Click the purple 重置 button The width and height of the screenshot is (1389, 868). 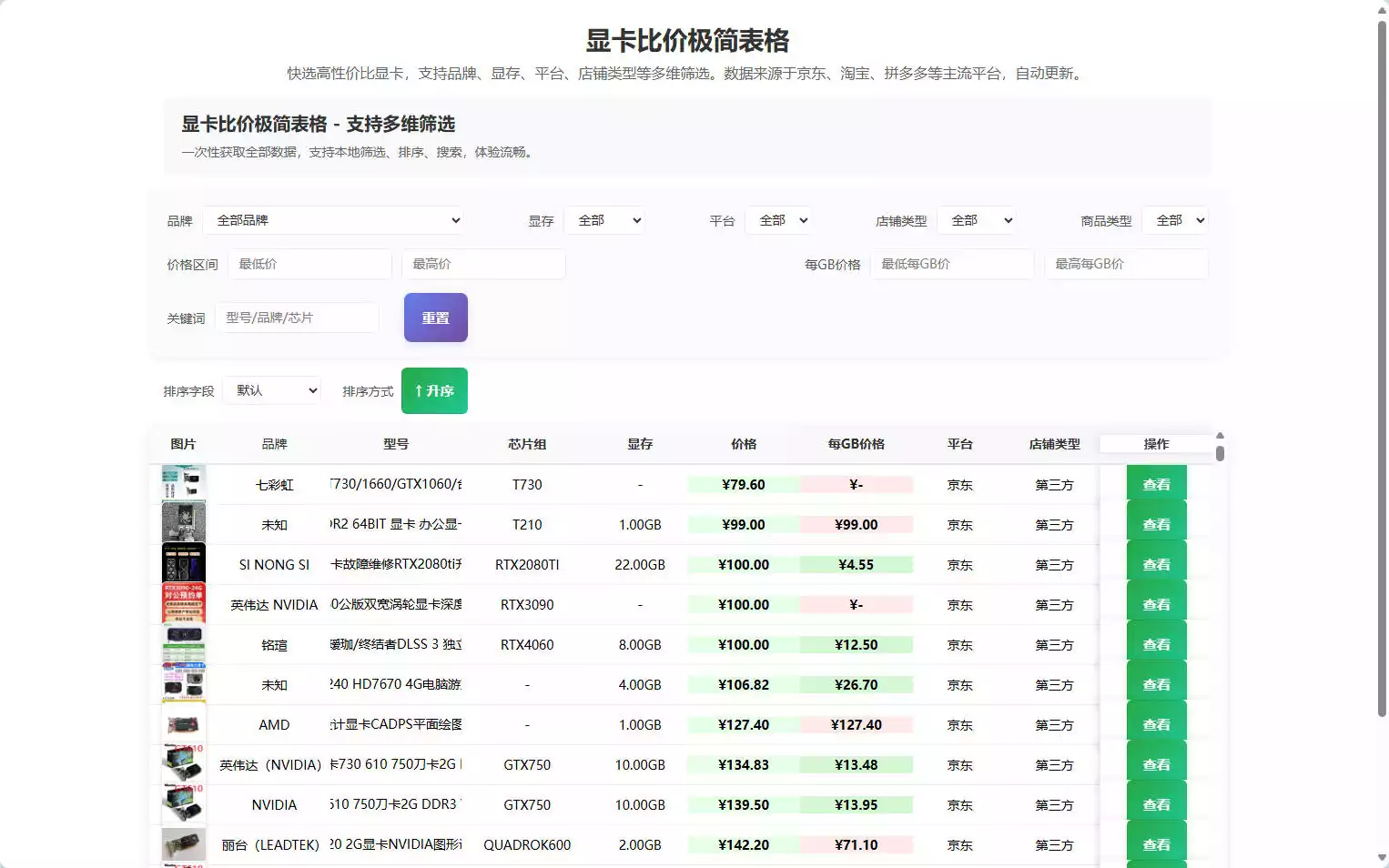[436, 318]
